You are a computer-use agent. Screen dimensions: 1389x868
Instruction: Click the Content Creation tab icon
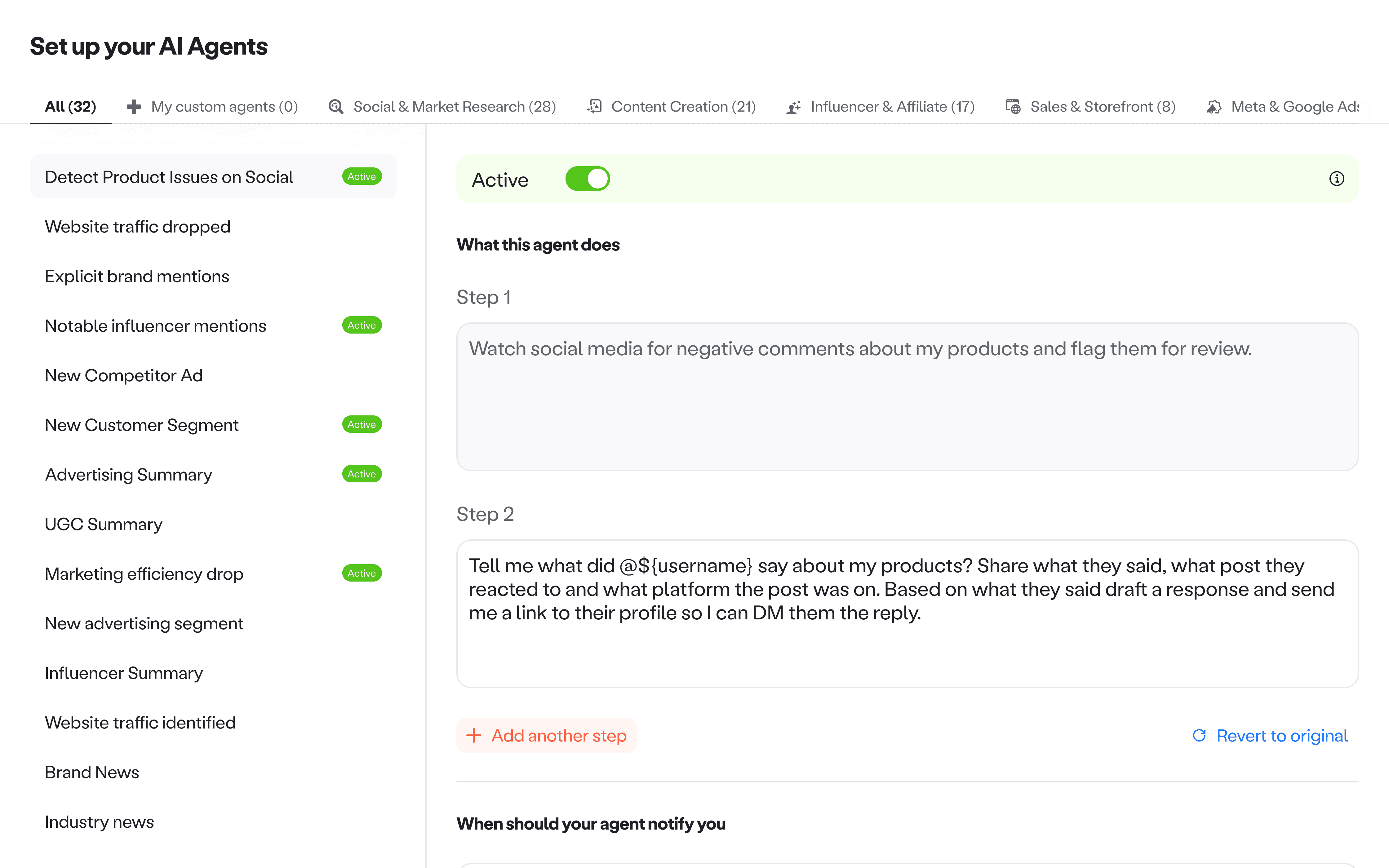point(594,107)
